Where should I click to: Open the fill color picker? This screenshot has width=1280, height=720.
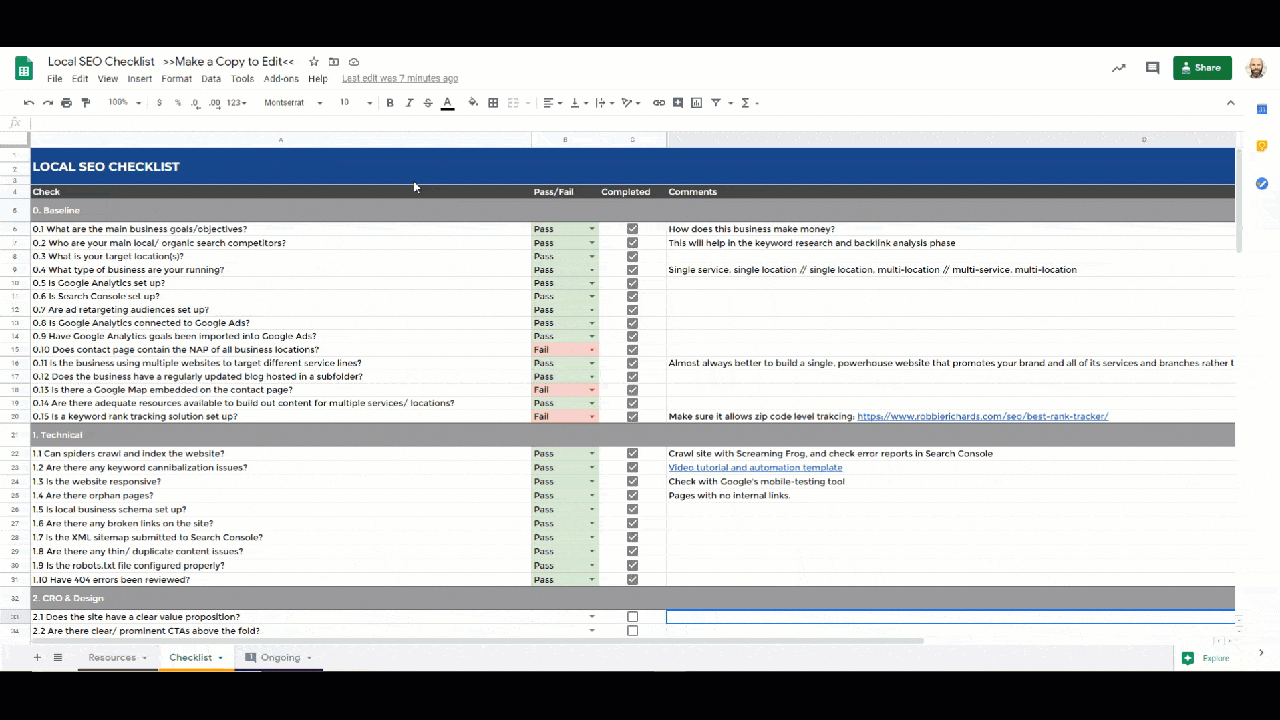(473, 103)
